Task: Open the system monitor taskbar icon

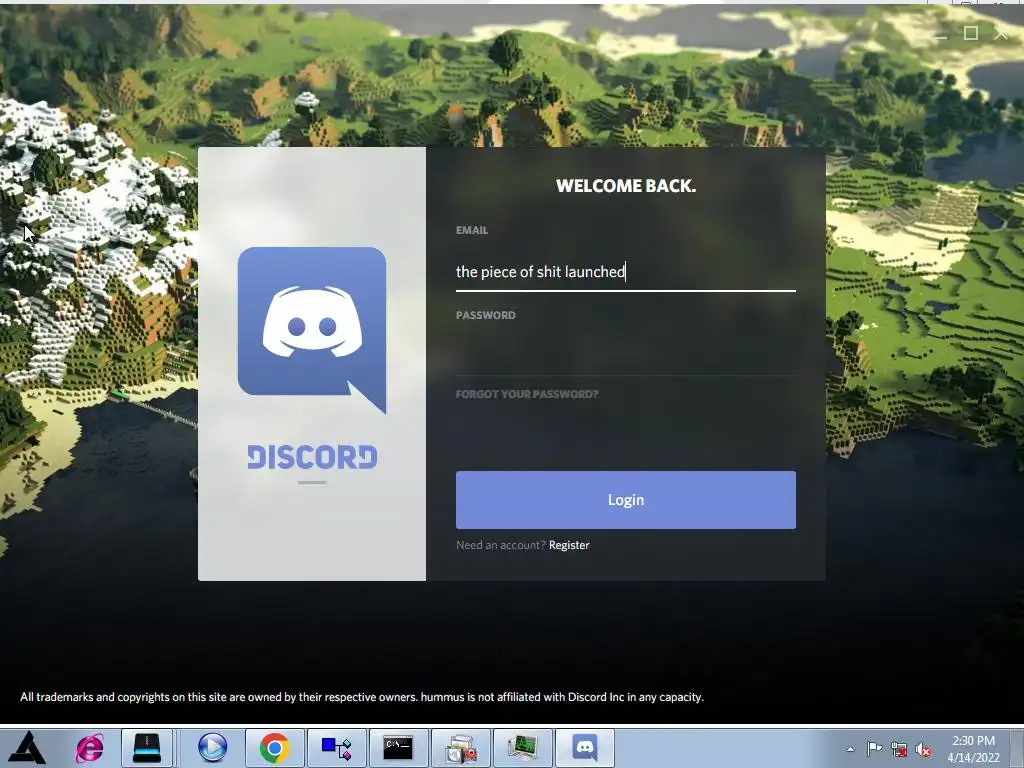Action: (522, 748)
